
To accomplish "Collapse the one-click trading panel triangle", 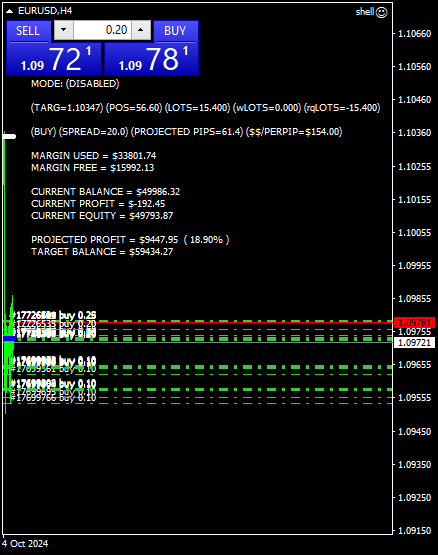I will (x=10, y=11).
